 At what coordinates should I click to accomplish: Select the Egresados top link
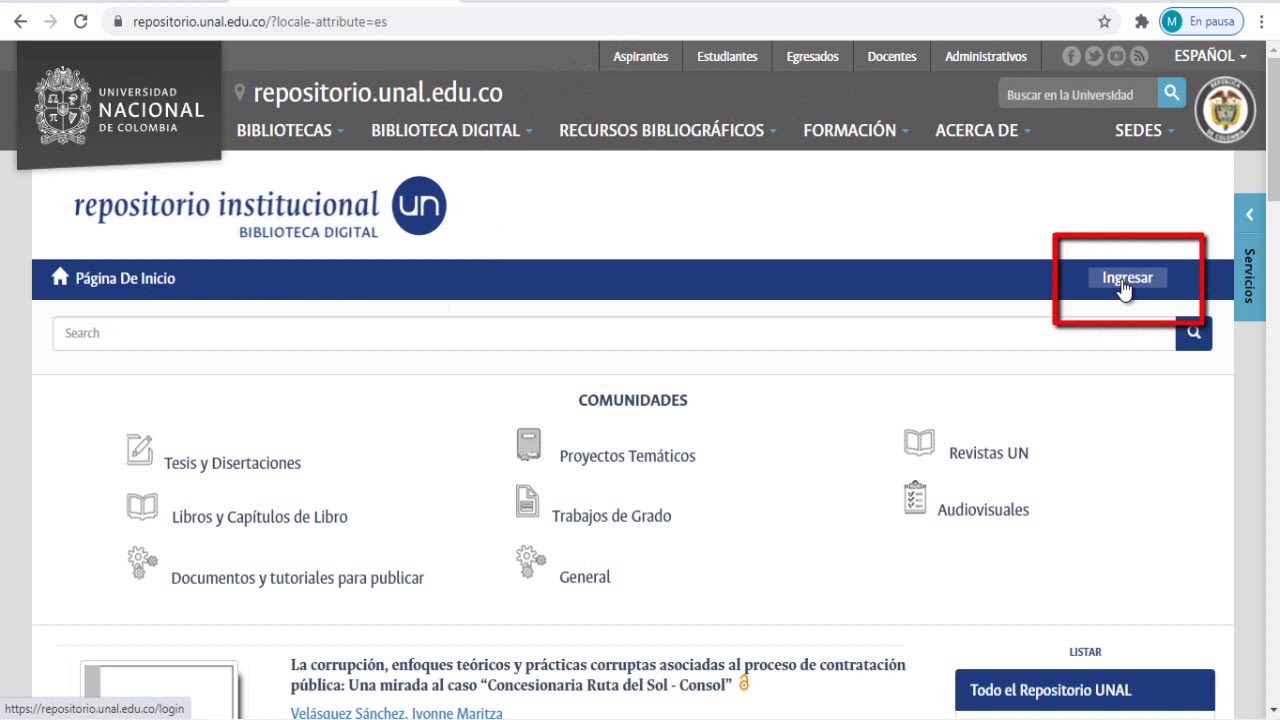[812, 56]
